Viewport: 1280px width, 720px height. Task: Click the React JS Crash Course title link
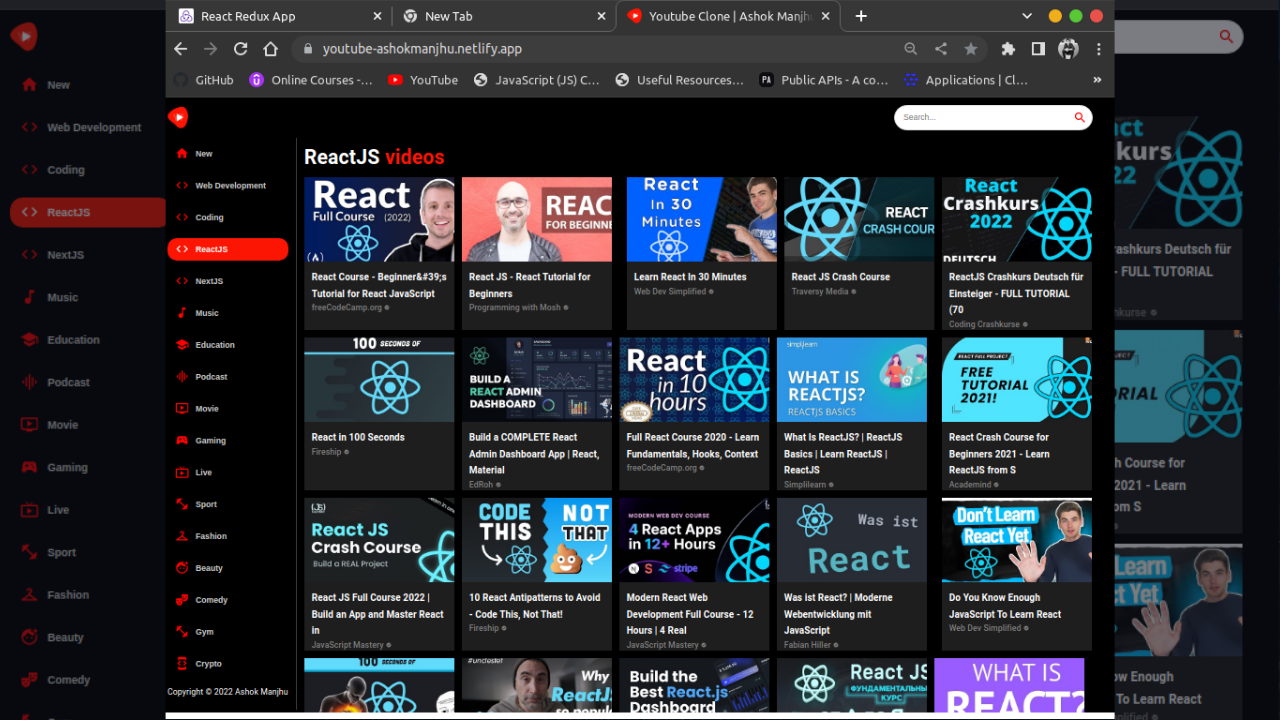(x=841, y=277)
